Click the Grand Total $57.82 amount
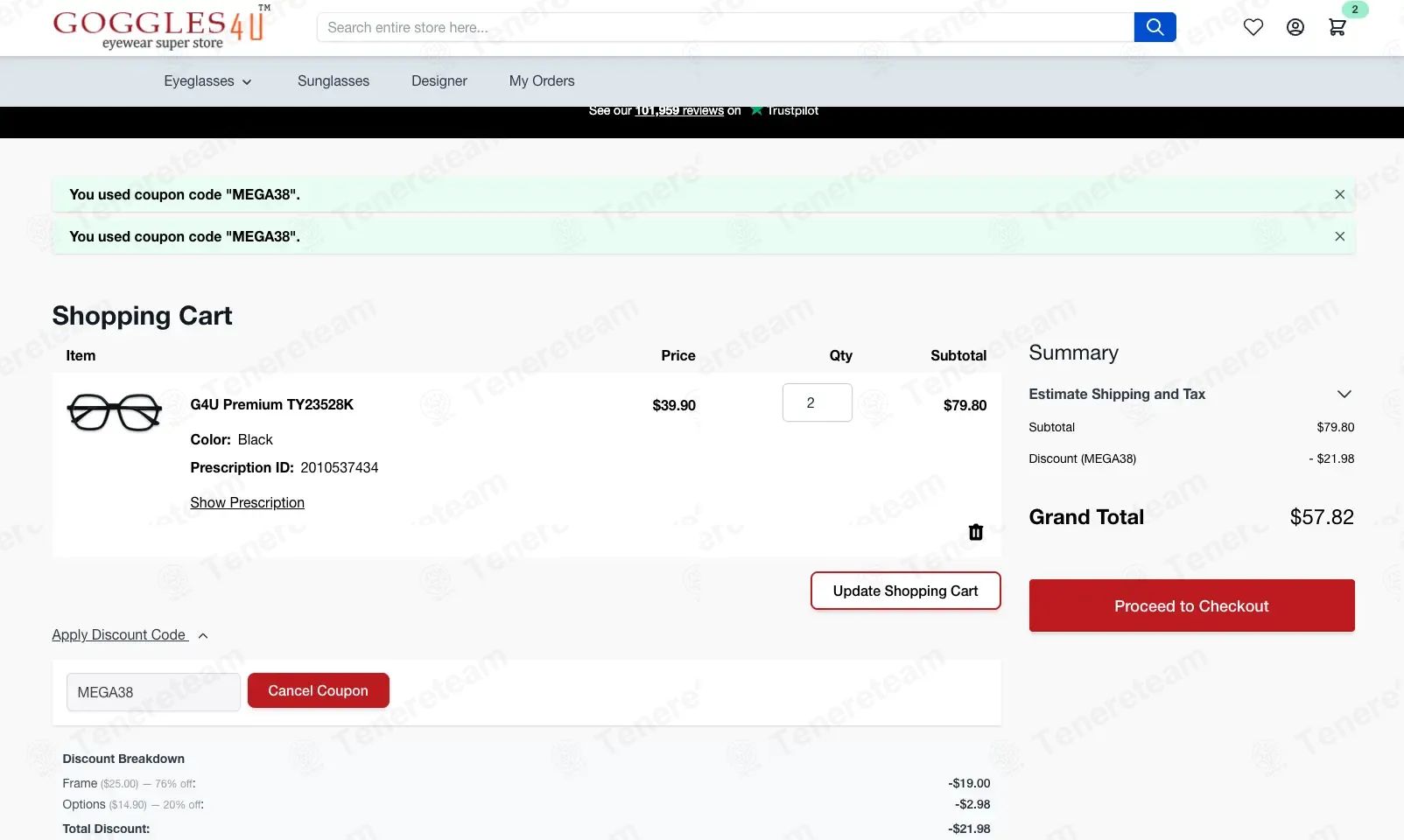 click(x=1322, y=517)
